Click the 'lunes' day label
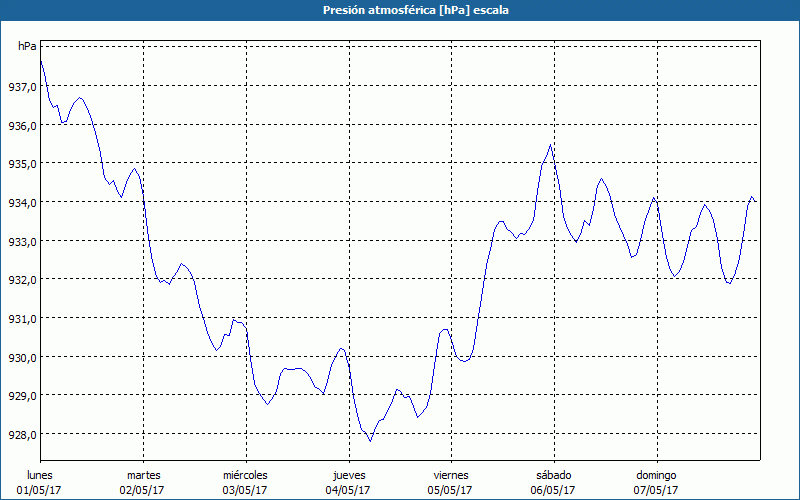Viewport: 800px width, 500px height. pos(40,475)
